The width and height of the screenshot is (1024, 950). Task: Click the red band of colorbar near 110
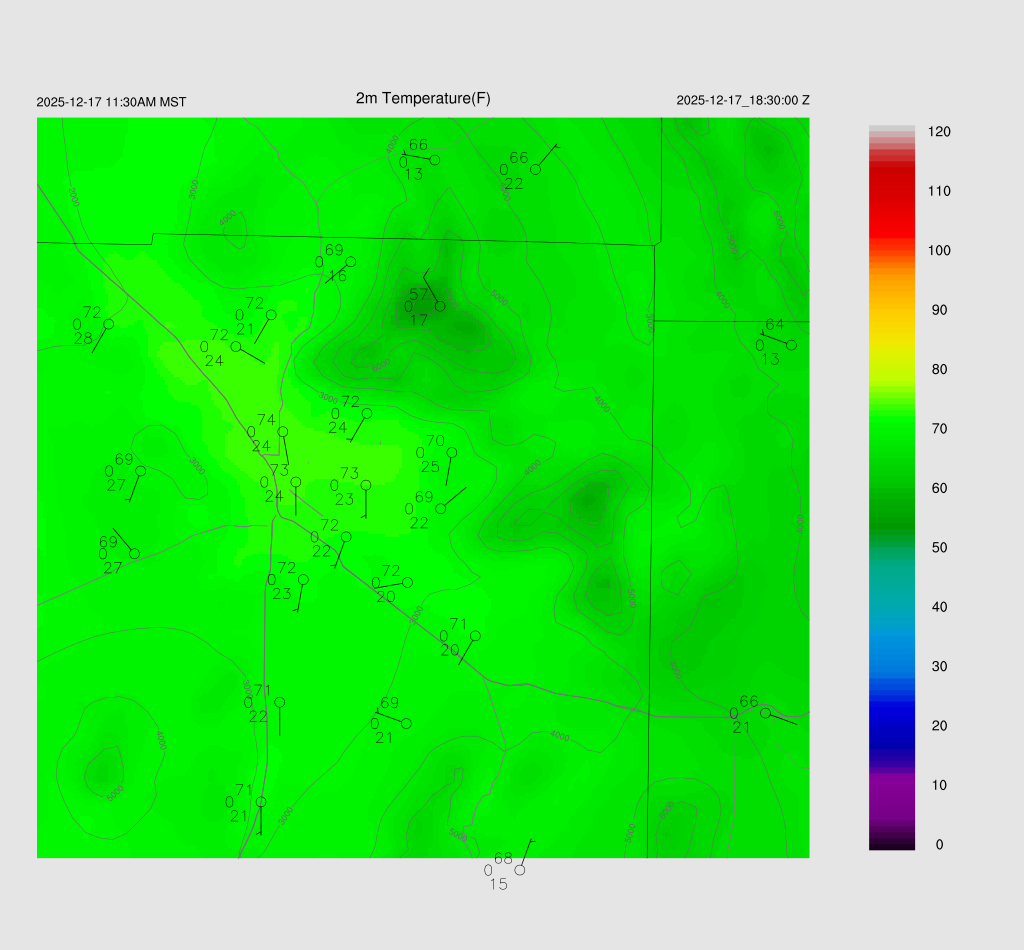click(x=891, y=192)
